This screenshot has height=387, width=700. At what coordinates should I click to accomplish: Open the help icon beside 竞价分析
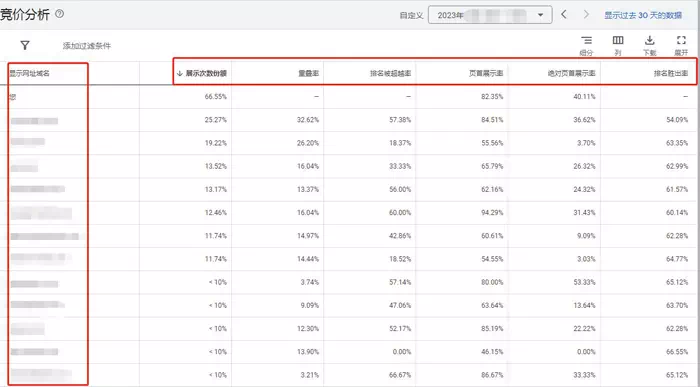point(59,14)
